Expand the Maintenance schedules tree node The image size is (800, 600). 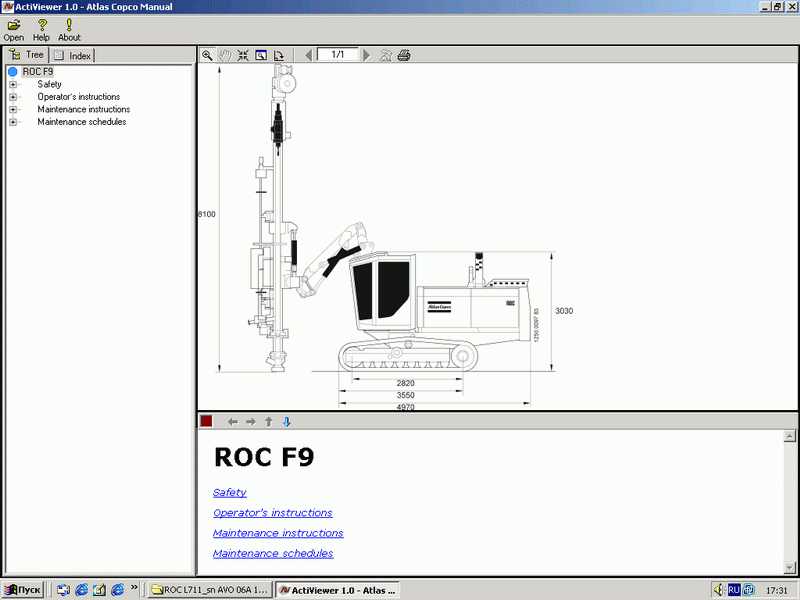(x=13, y=122)
